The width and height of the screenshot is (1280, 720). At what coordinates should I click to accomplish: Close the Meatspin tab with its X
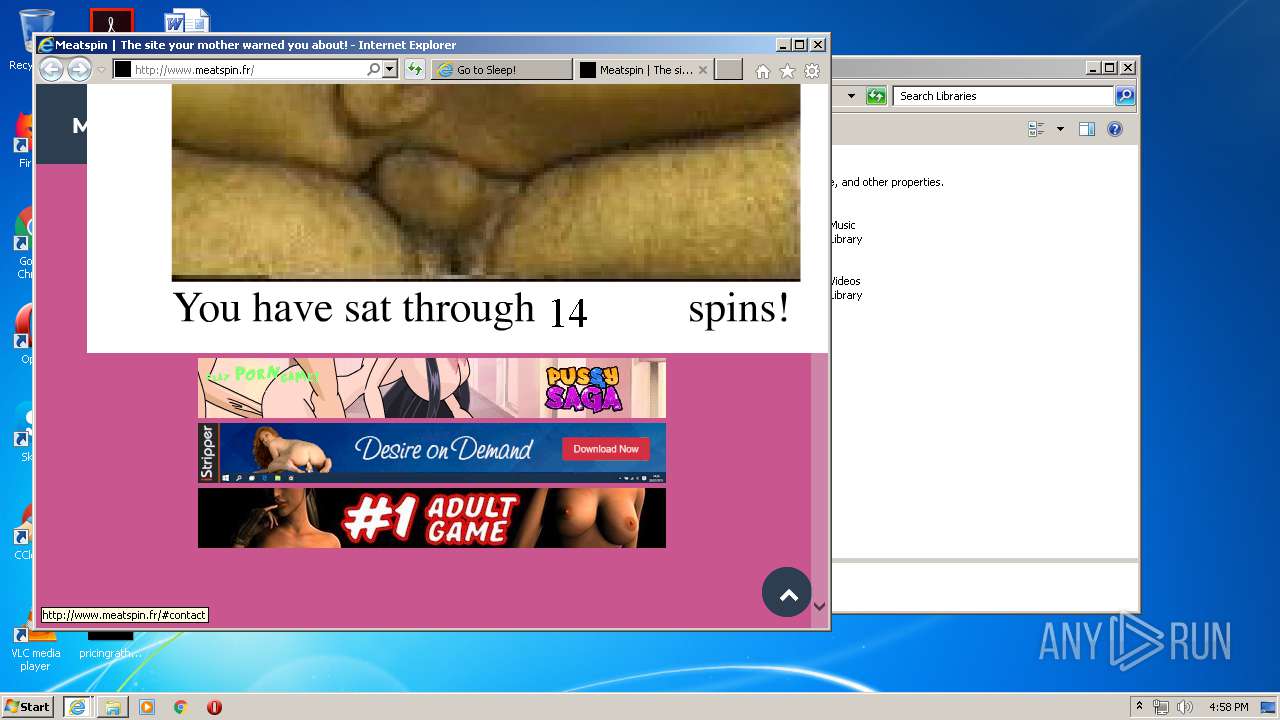pos(703,70)
